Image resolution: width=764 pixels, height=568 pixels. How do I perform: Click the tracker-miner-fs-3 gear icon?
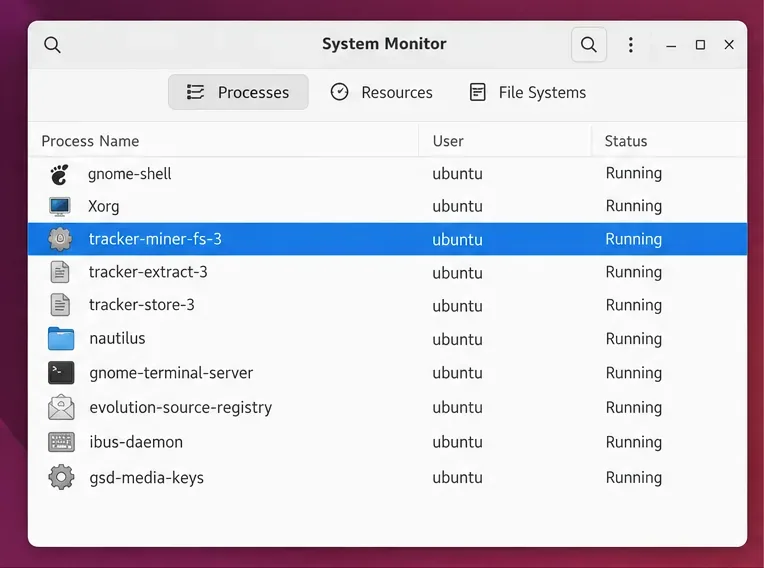click(x=60, y=239)
